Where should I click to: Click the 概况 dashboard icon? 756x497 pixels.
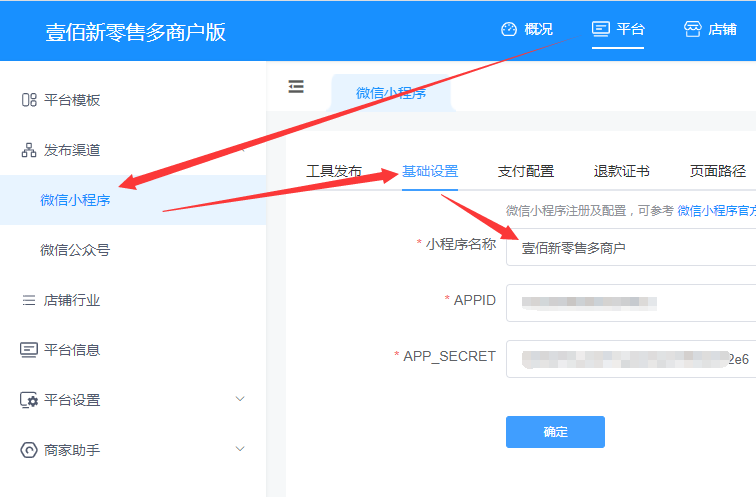[x=509, y=29]
